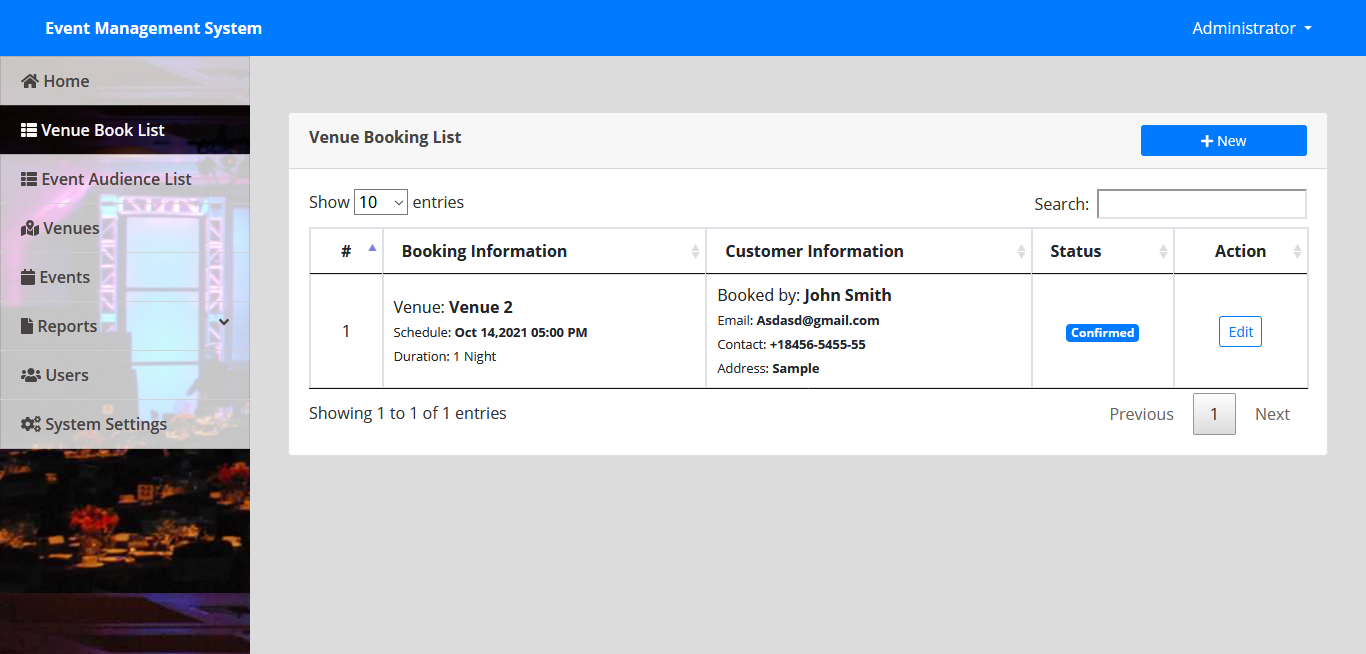
Task: Open the Administrator dropdown menu
Action: point(1251,28)
